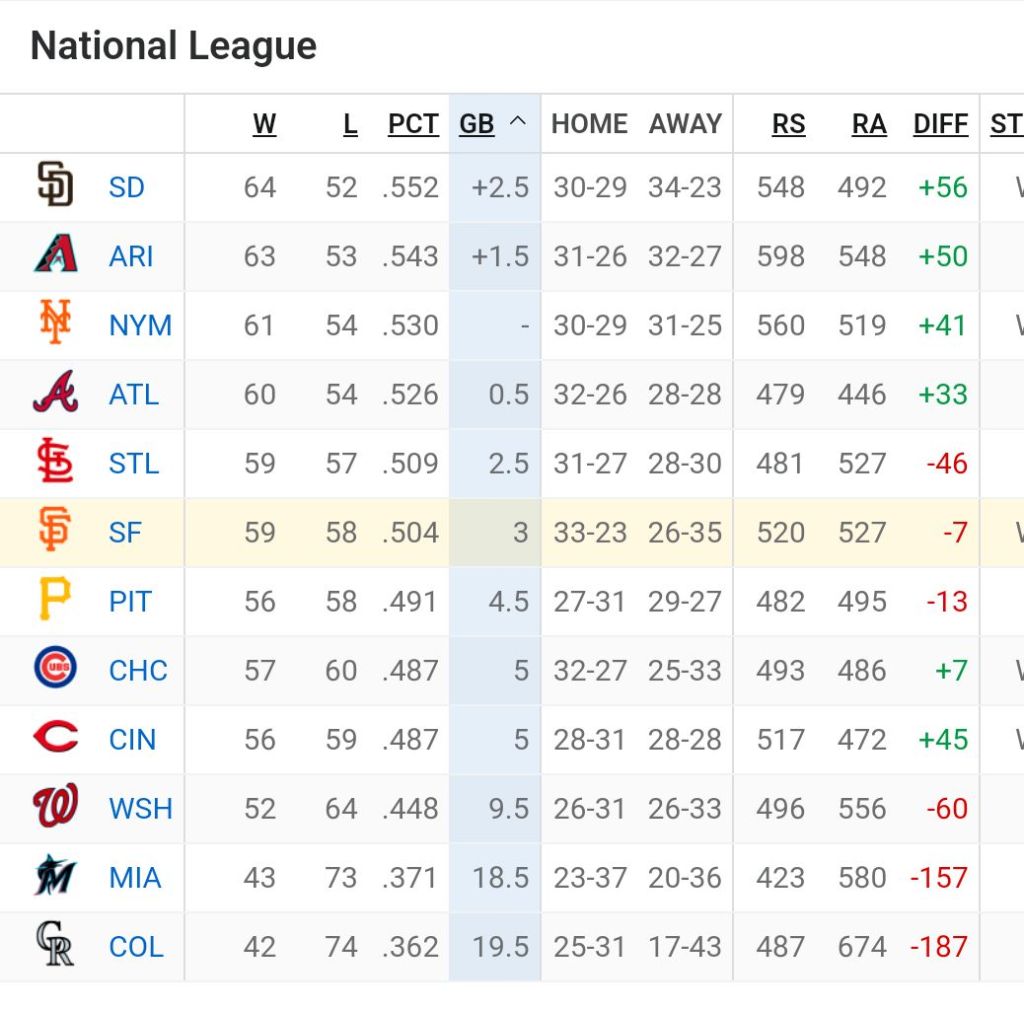Sort table by RA header
The image size is (1024, 1010).
click(x=869, y=124)
